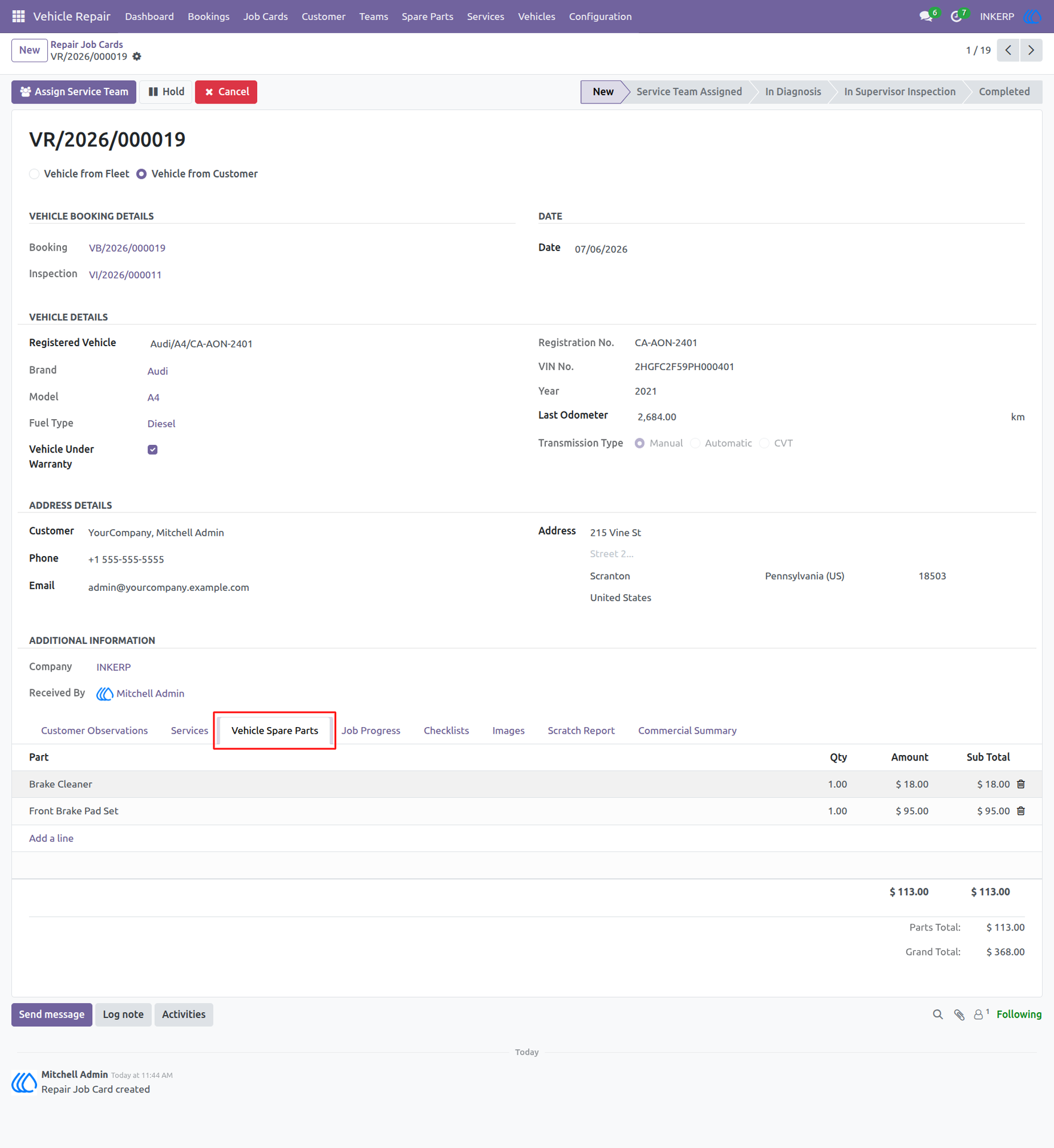Choose CVT transmission type
Viewport: 1054px width, 1148px height.
764,444
